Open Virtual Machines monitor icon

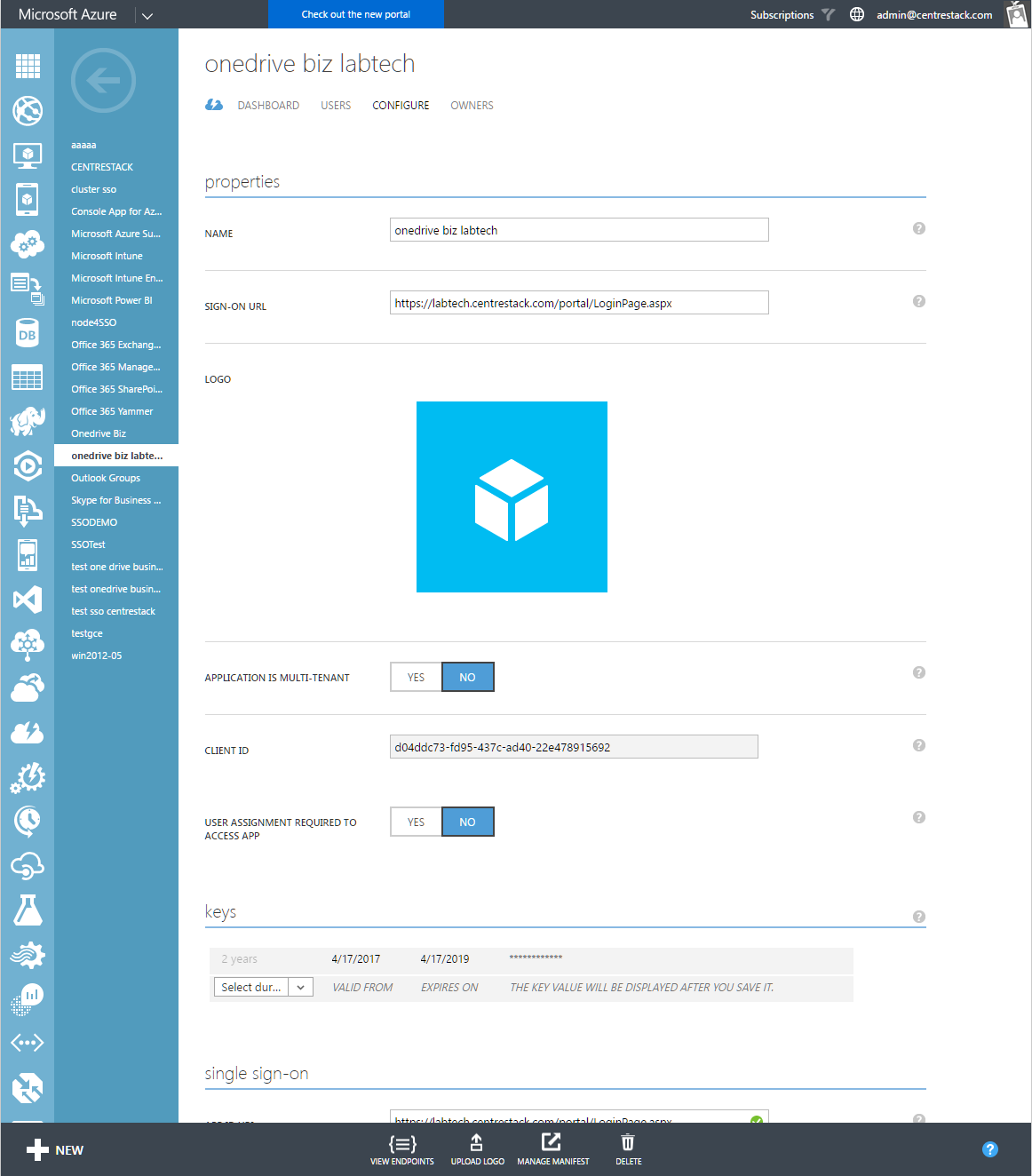coord(28,155)
